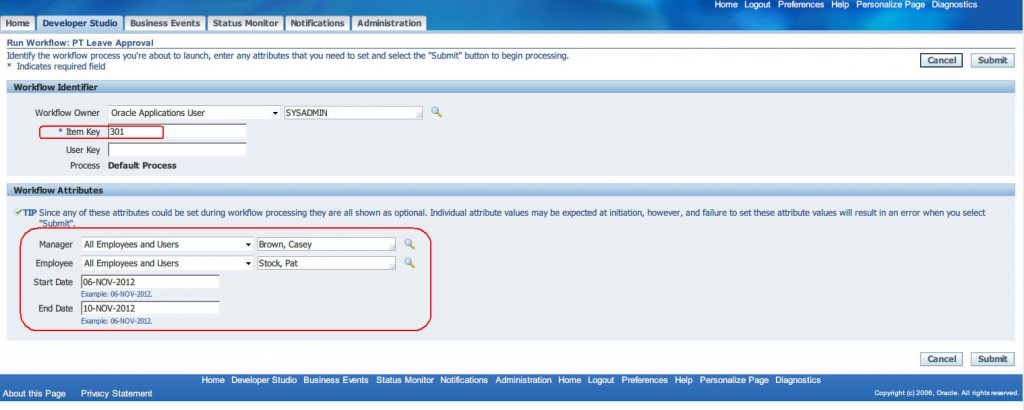Click the Employee name field Stock, Pat

tap(327, 263)
